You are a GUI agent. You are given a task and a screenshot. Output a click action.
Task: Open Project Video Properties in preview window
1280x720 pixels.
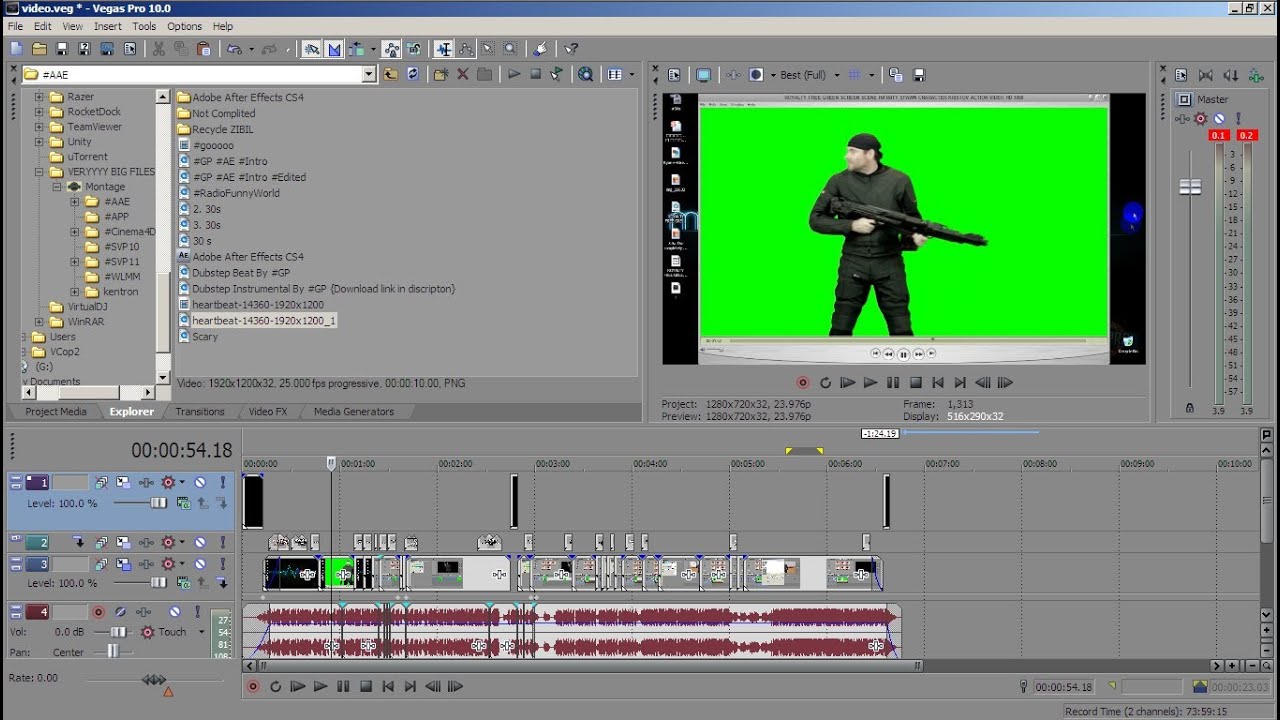pyautogui.click(x=674, y=75)
